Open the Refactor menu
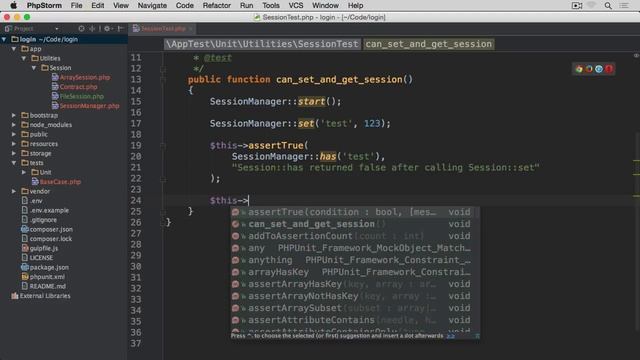640x360 pixels. (x=216, y=5)
